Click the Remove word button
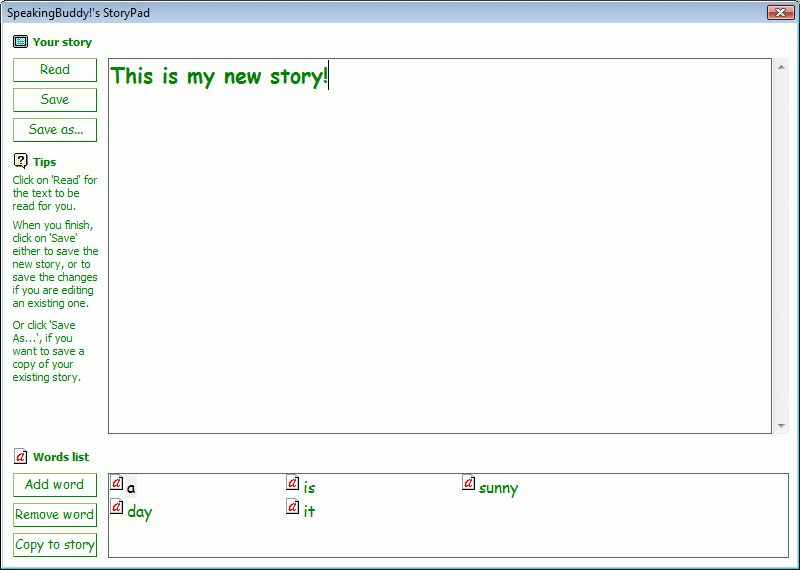 (55, 515)
